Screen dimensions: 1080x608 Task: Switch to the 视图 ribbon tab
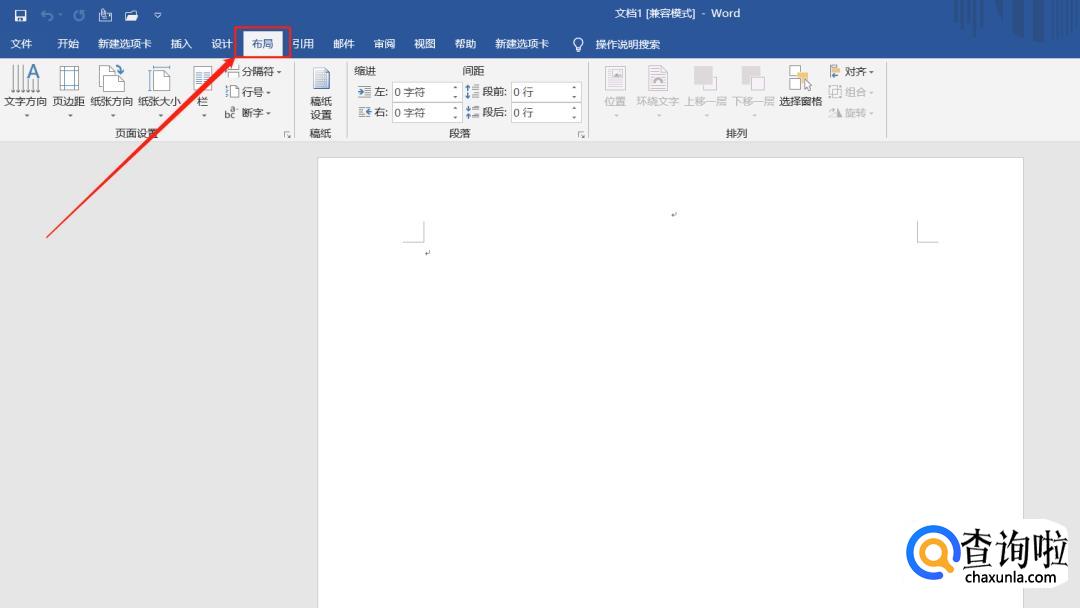coord(425,44)
